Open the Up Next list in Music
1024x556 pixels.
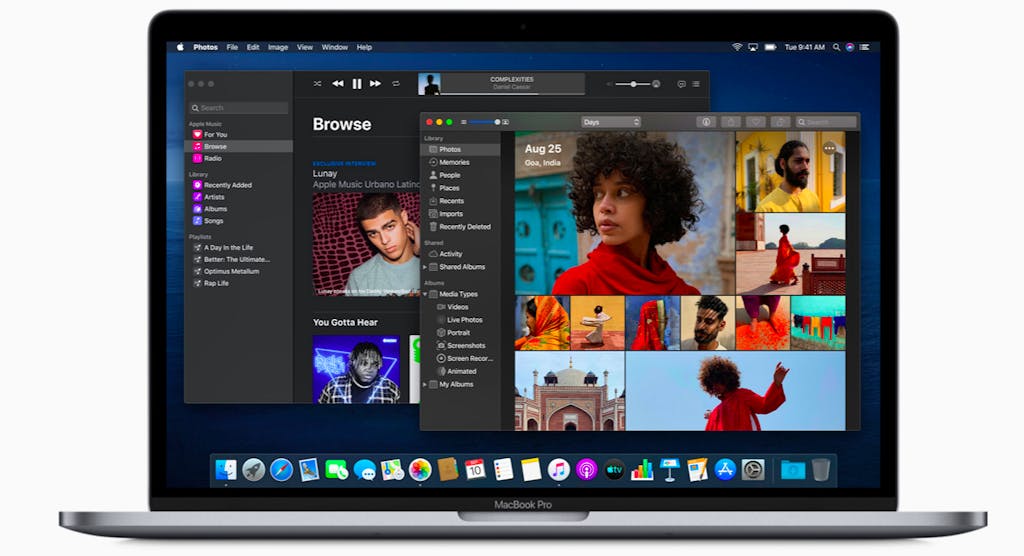pyautogui.click(x=696, y=84)
